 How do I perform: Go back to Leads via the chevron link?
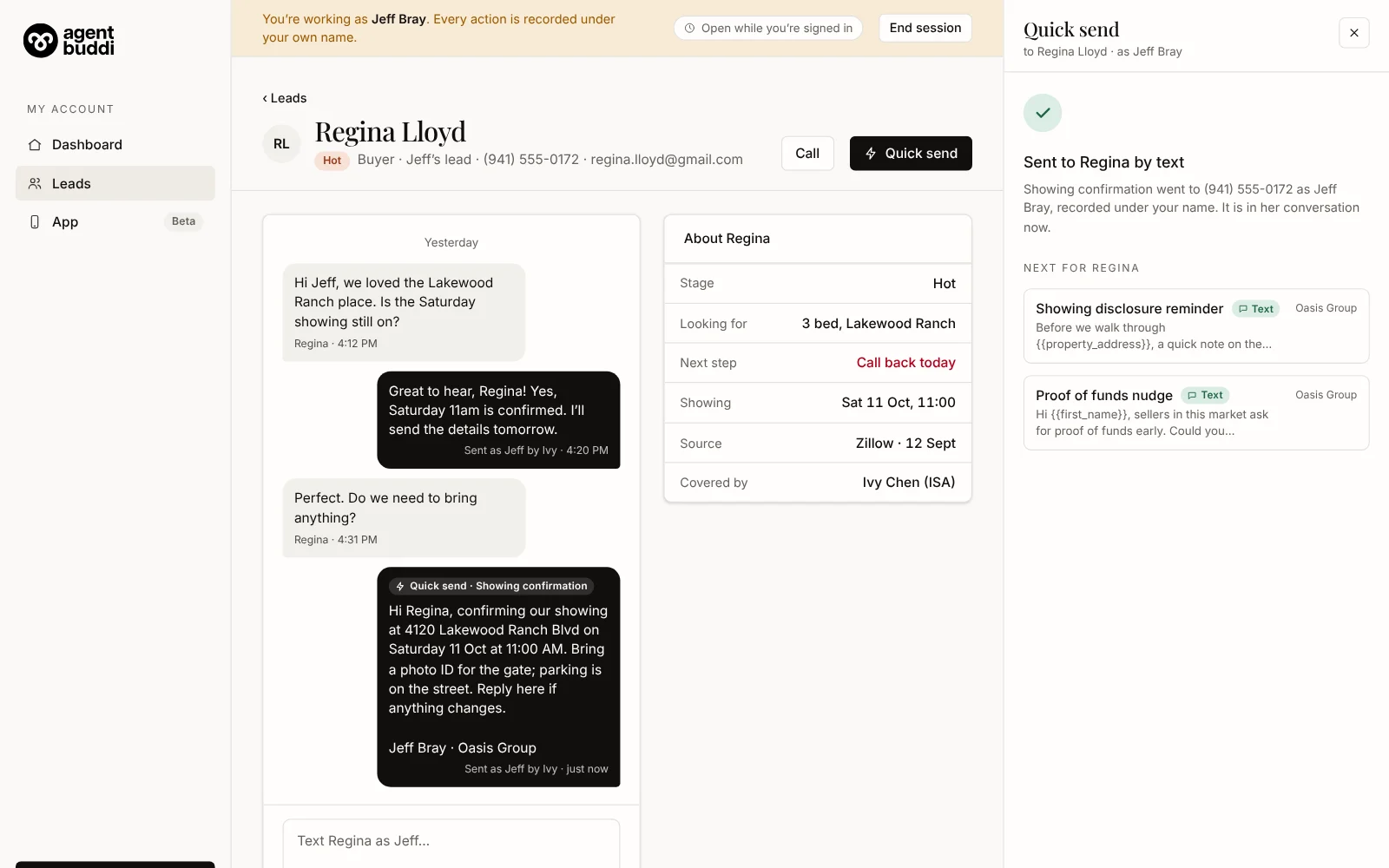[284, 98]
